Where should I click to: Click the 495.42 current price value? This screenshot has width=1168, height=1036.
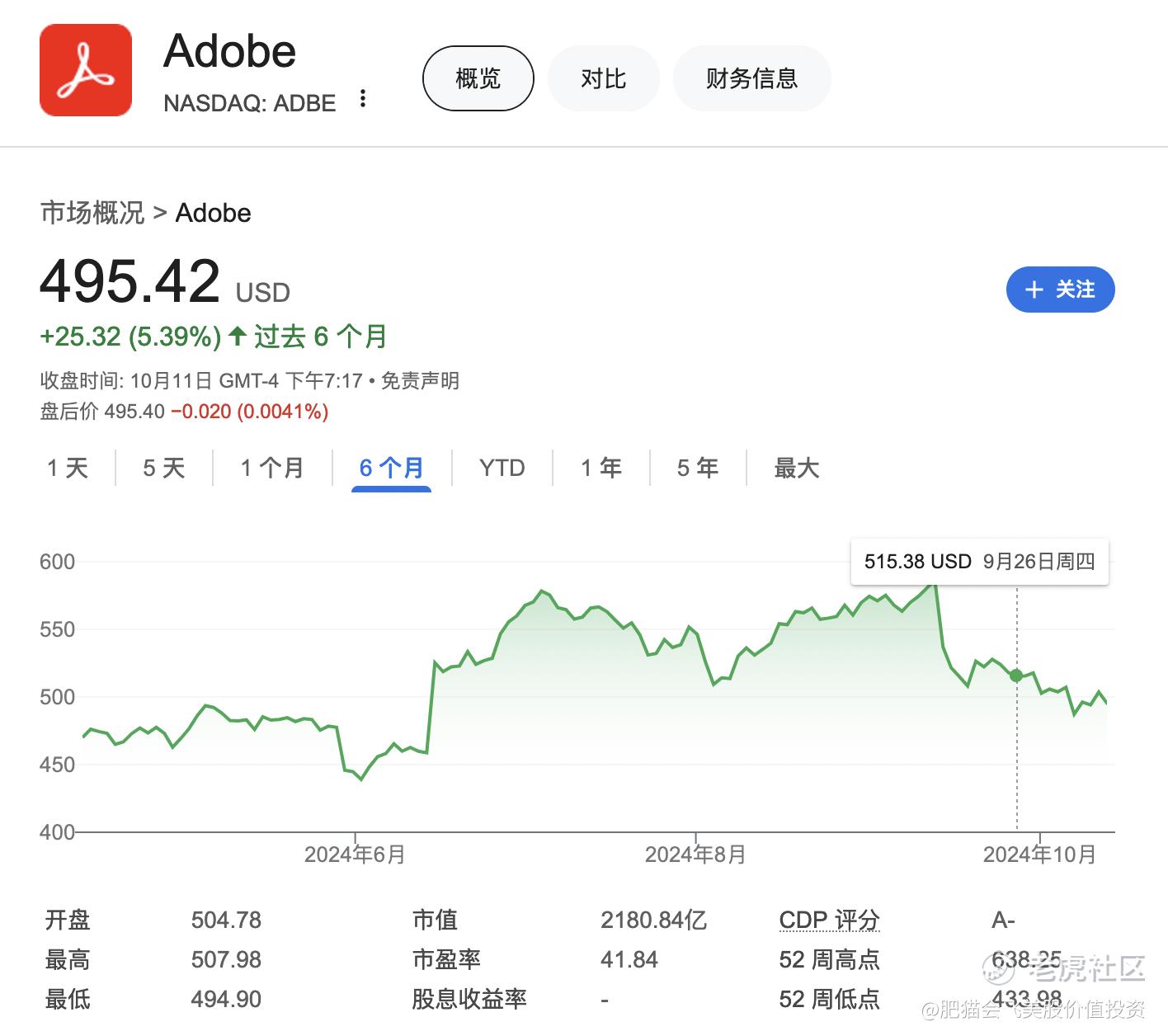130,281
